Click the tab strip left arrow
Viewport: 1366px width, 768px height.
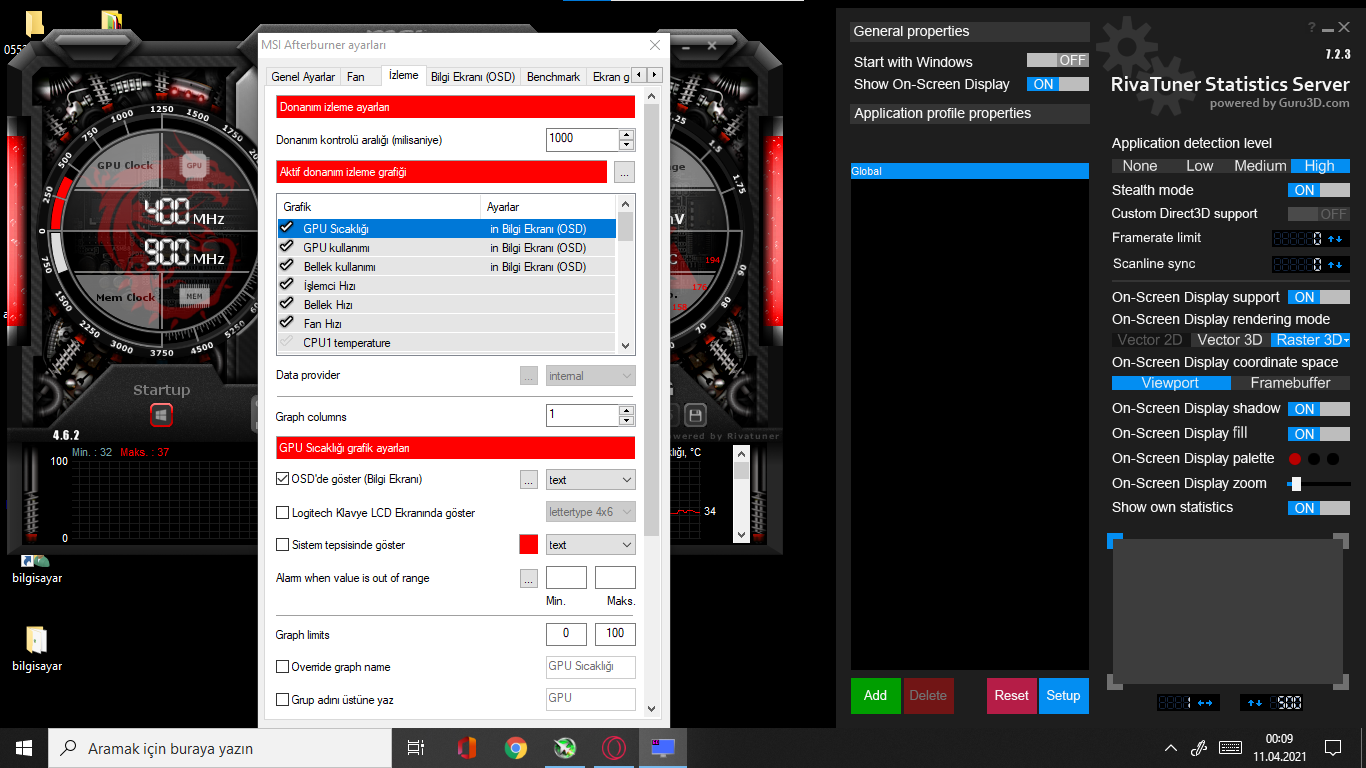639,75
